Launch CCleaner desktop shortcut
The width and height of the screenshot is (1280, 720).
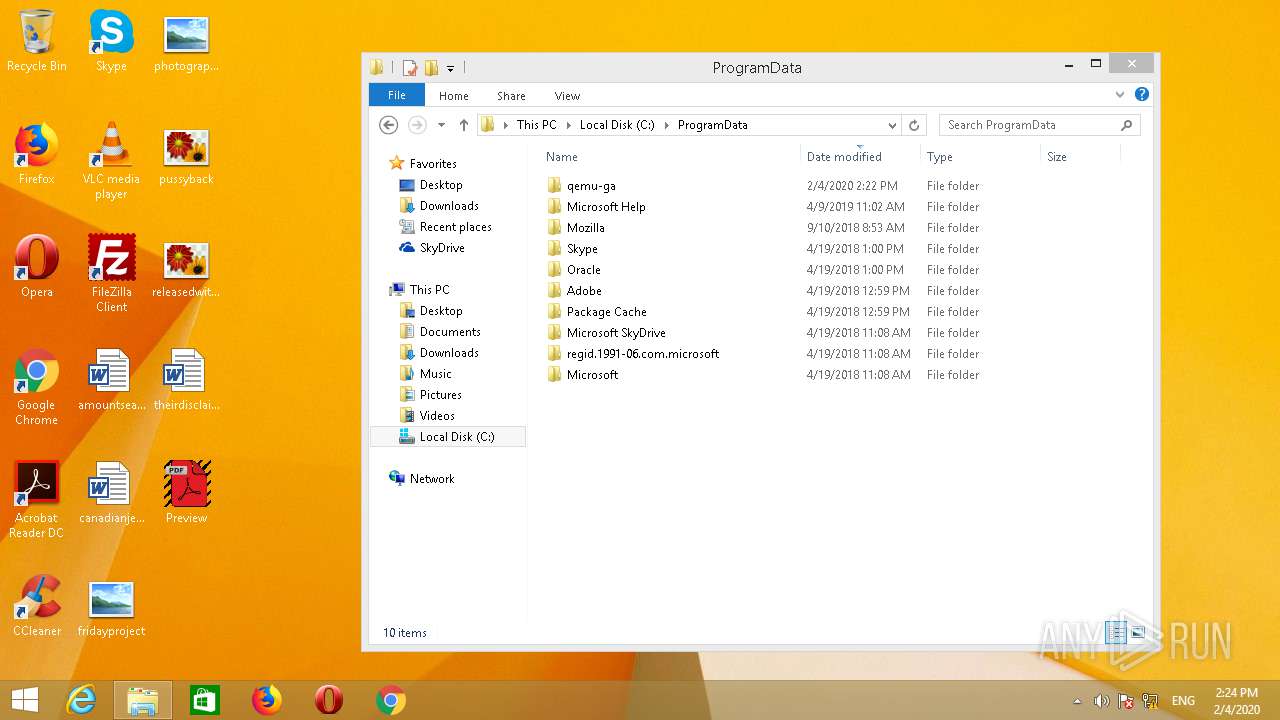click(x=36, y=605)
